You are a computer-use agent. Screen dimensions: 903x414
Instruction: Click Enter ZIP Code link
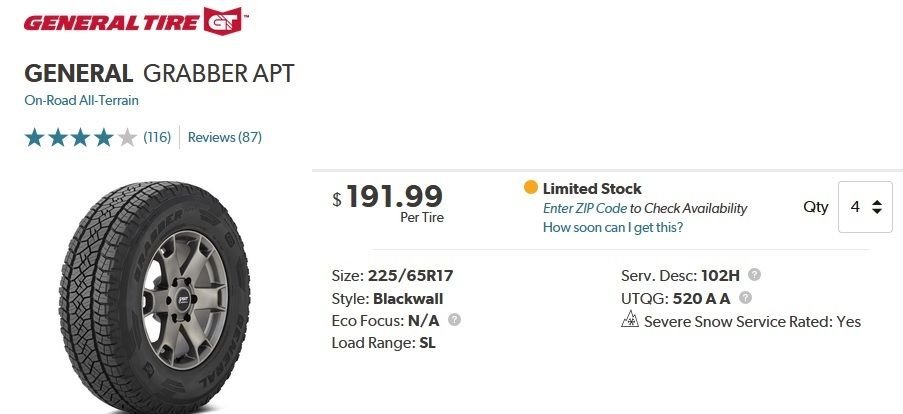point(585,208)
